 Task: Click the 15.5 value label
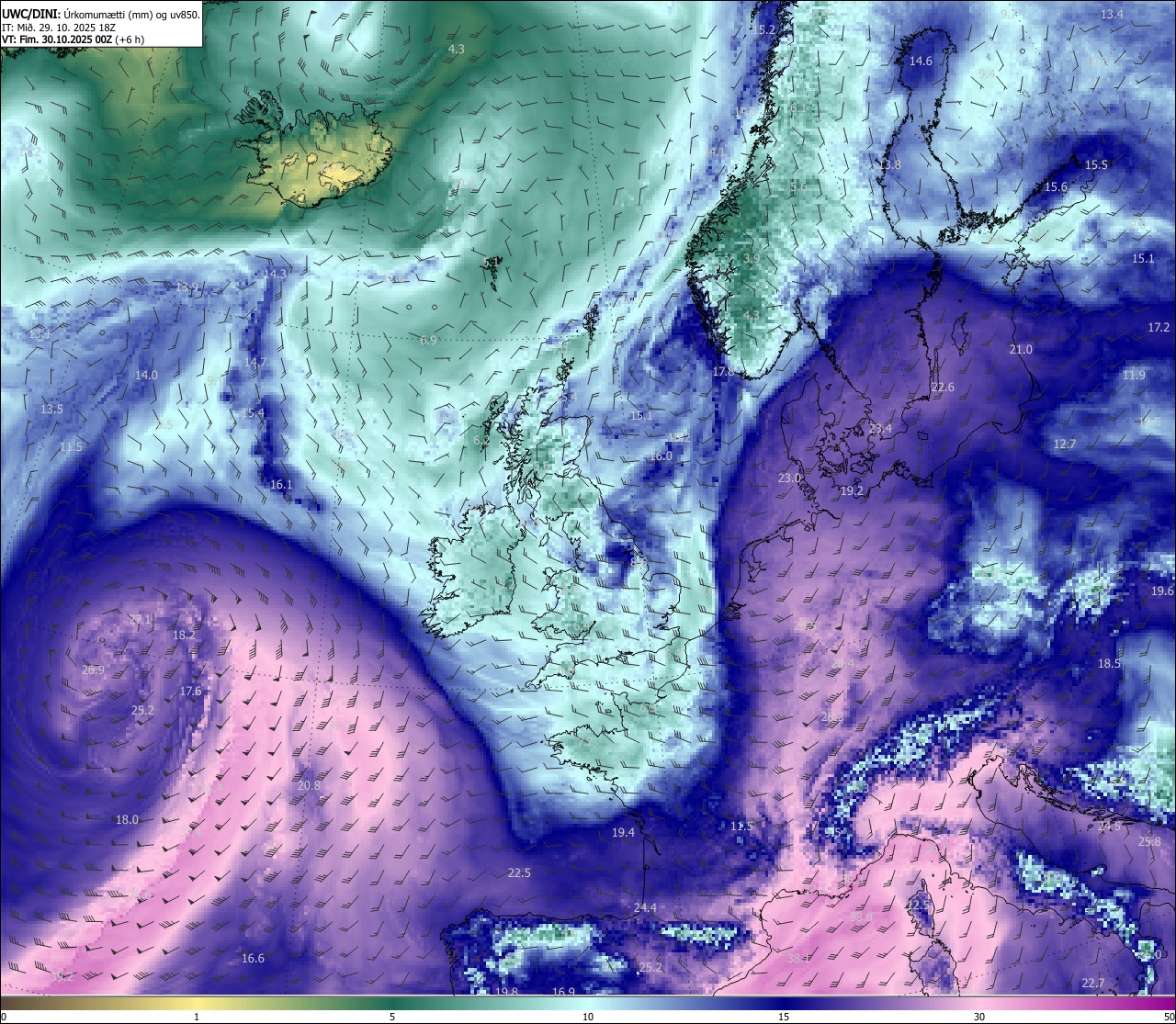1096,165
